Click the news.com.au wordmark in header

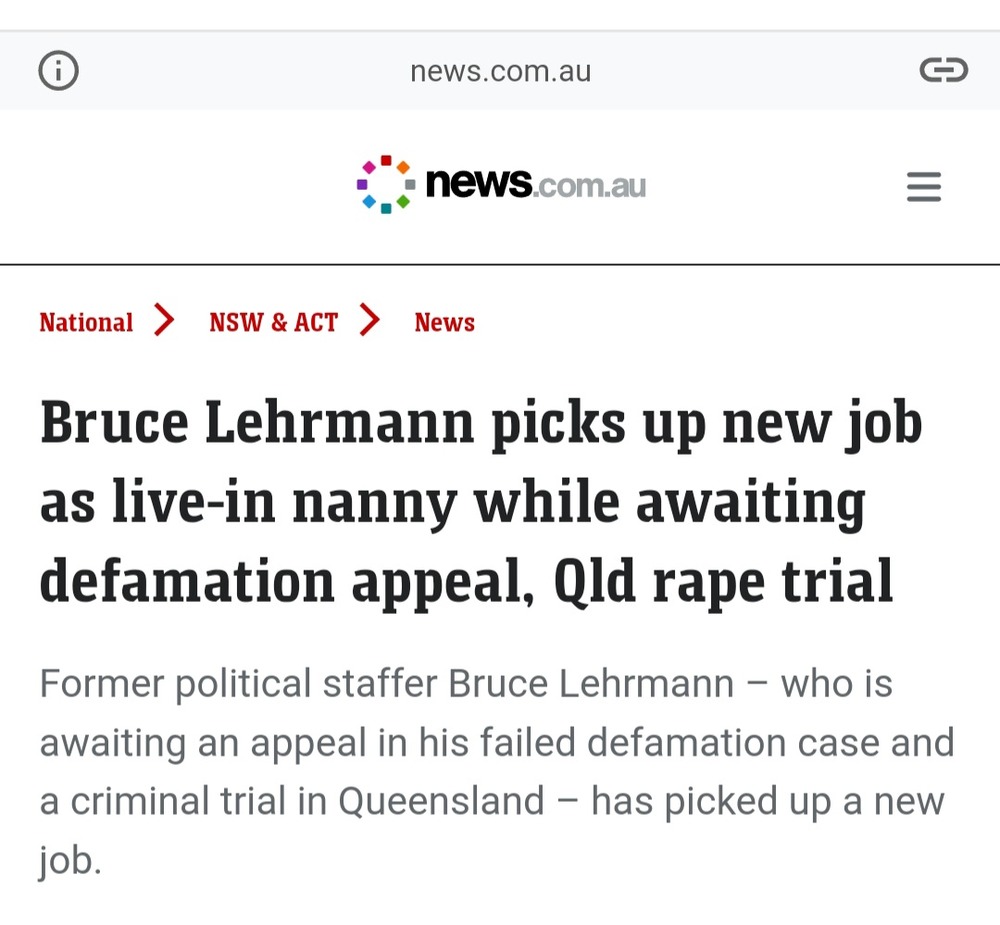(x=536, y=184)
